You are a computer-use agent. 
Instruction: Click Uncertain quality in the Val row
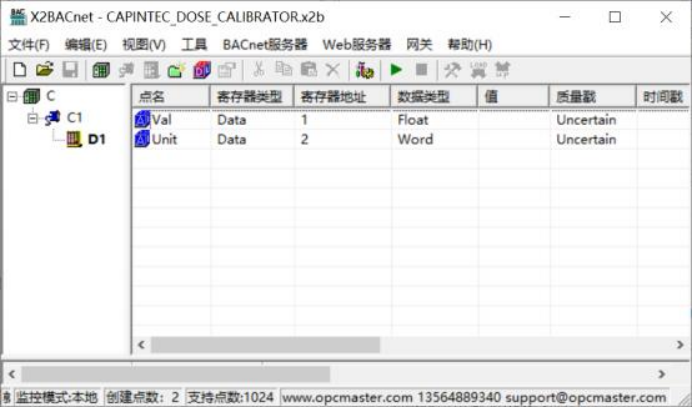point(586,120)
